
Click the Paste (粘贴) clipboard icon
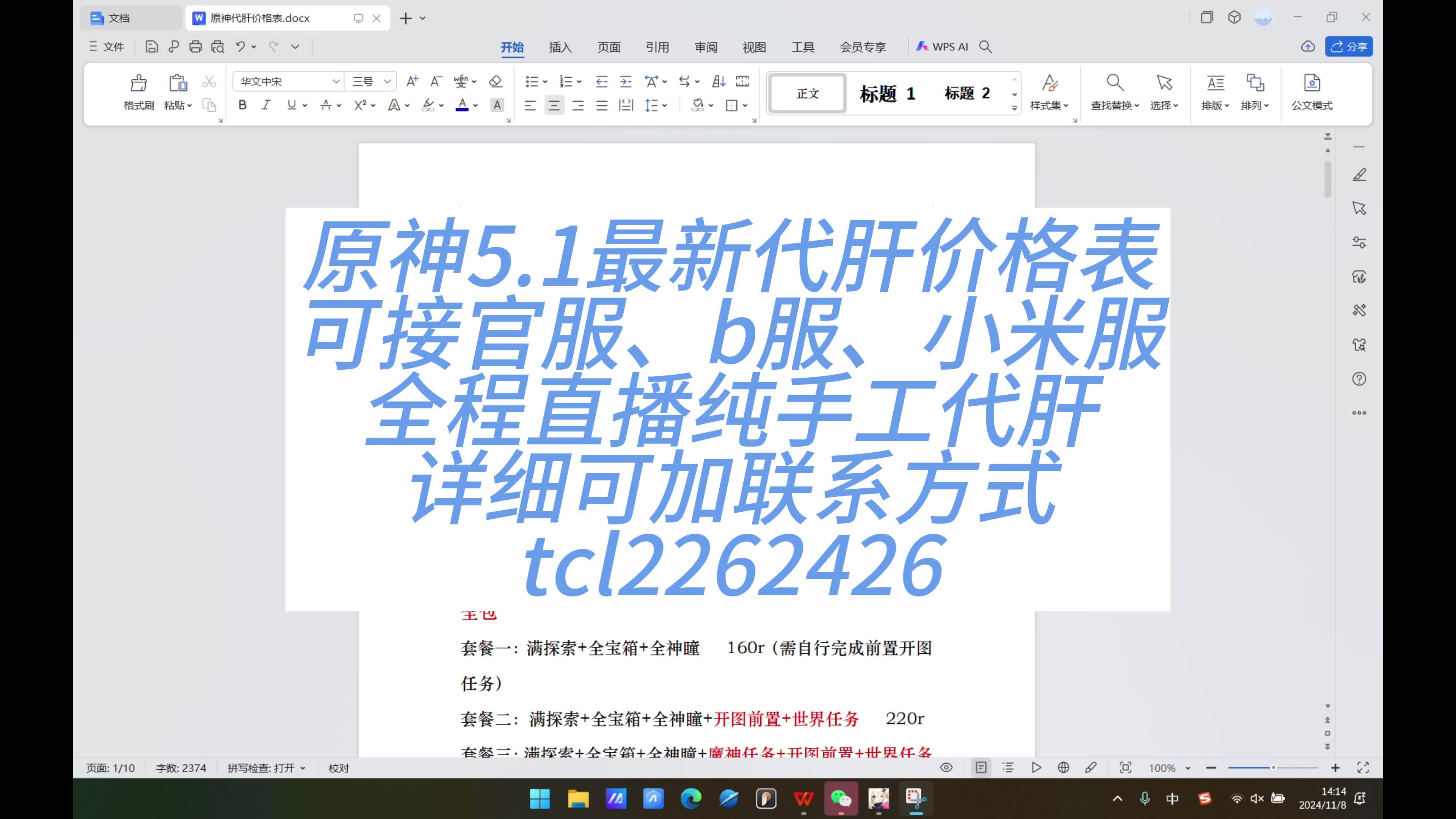pos(178,83)
